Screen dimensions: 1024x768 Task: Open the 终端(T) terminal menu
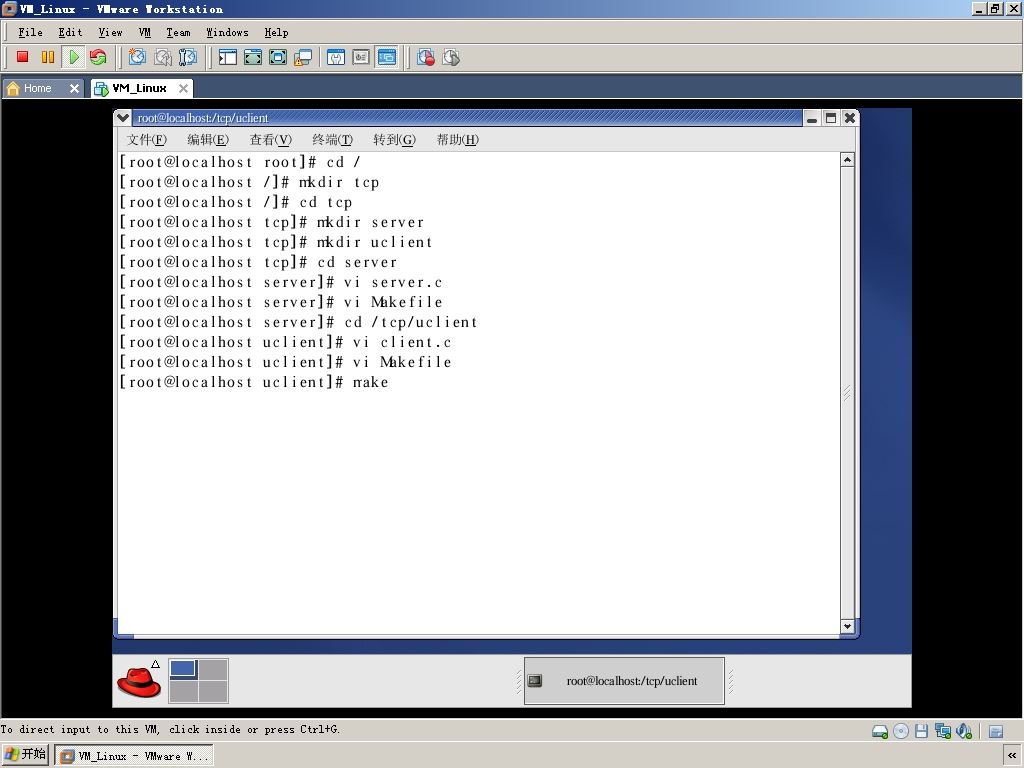(x=332, y=140)
